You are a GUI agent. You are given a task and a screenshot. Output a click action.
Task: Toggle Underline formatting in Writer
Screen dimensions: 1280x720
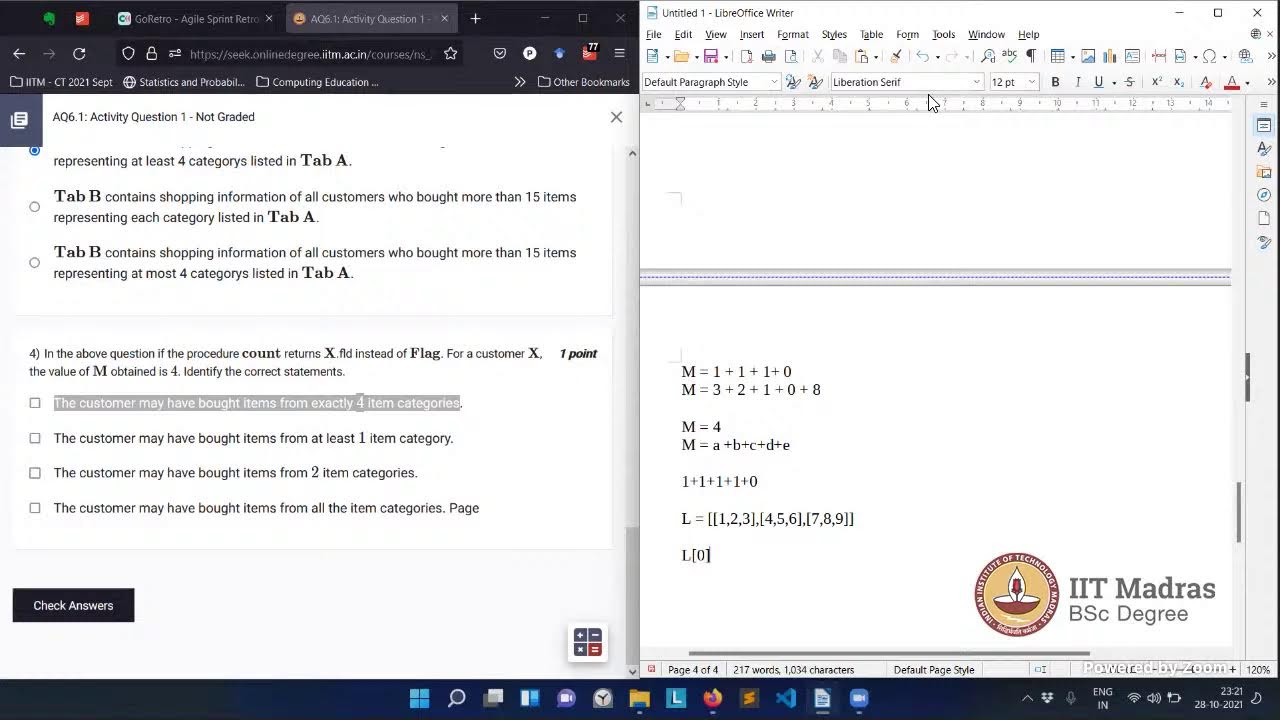tap(1098, 82)
